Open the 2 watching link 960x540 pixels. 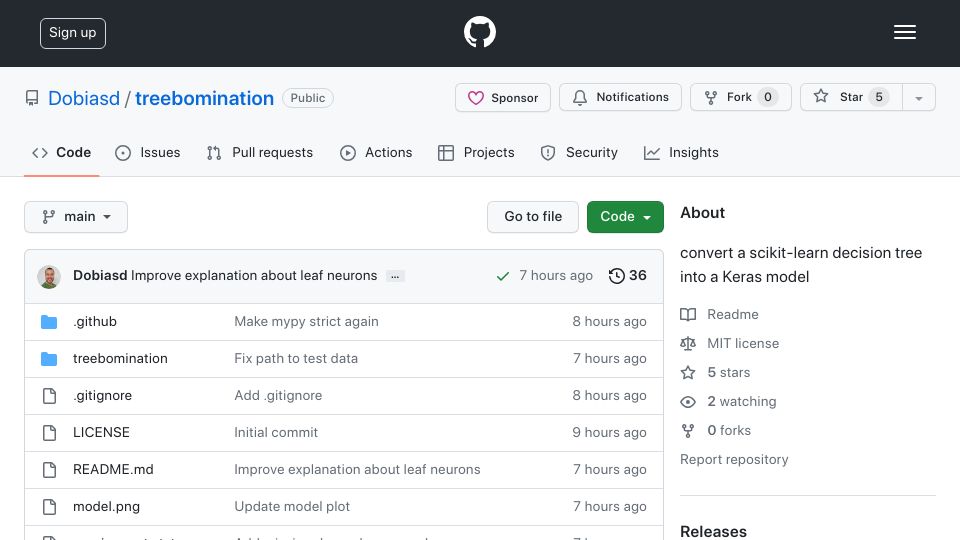tap(741, 402)
